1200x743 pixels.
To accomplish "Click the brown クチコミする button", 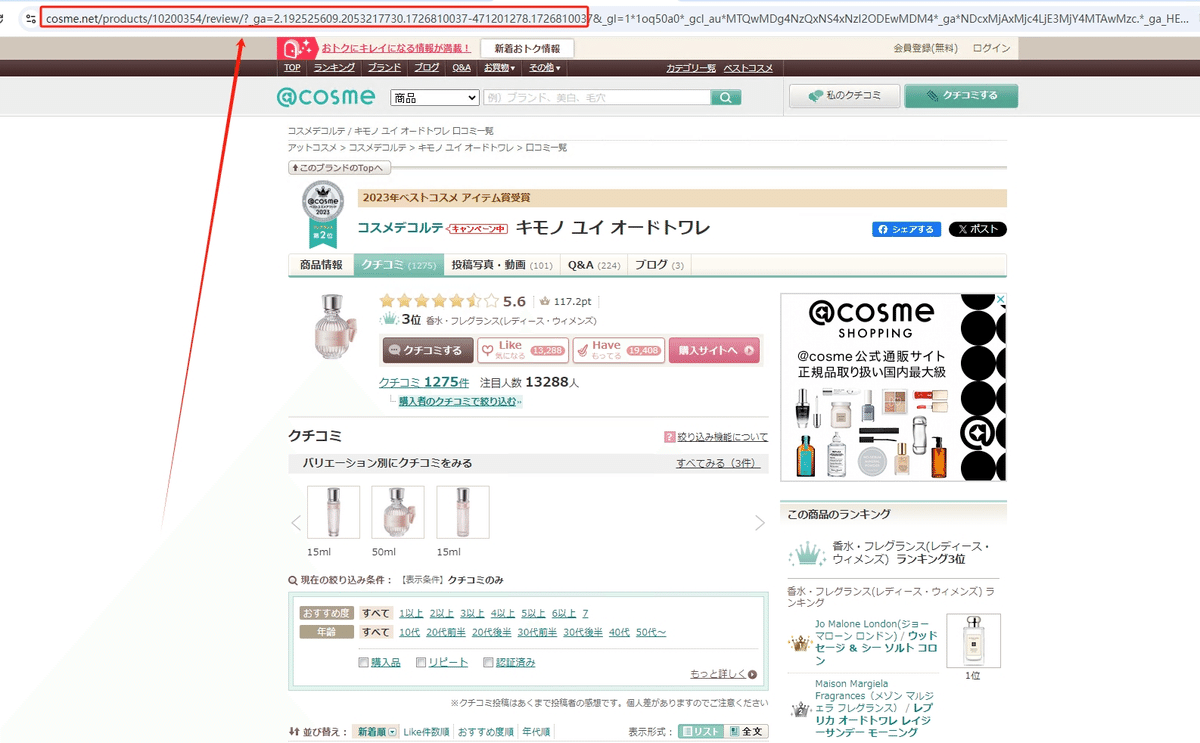I will click(428, 350).
